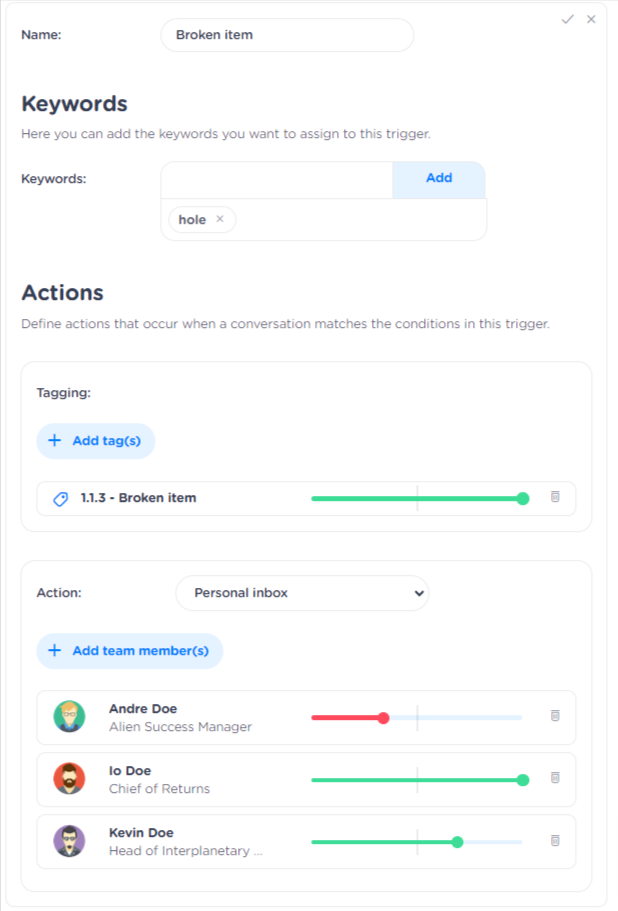This screenshot has width=618, height=911.
Task: Close the trigger editor with the X icon
Action: (591, 19)
